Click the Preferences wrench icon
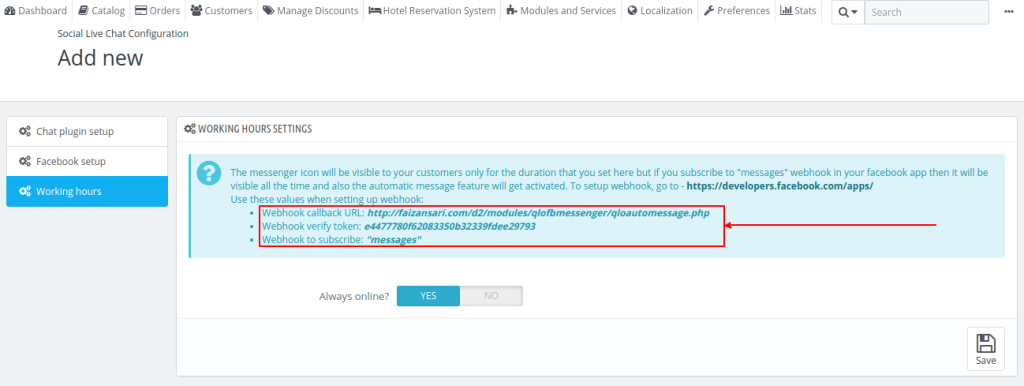This screenshot has height=386, width=1024. (709, 10)
